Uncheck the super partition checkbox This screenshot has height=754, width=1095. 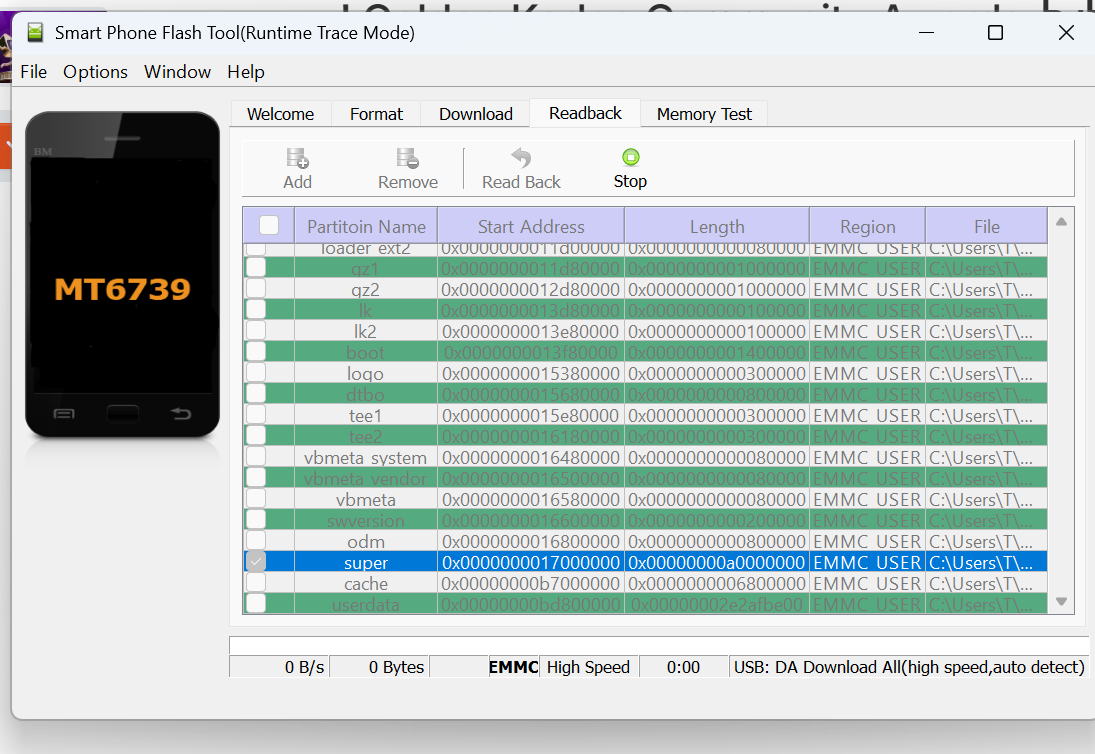[256, 562]
